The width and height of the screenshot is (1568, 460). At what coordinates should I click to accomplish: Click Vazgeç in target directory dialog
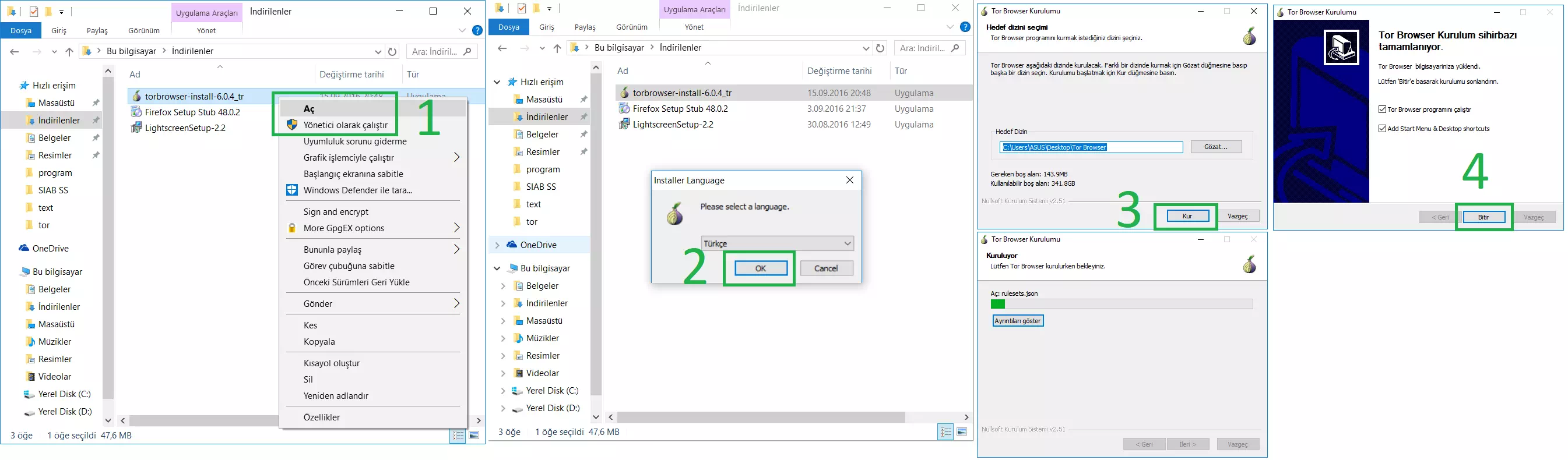pos(1237,217)
